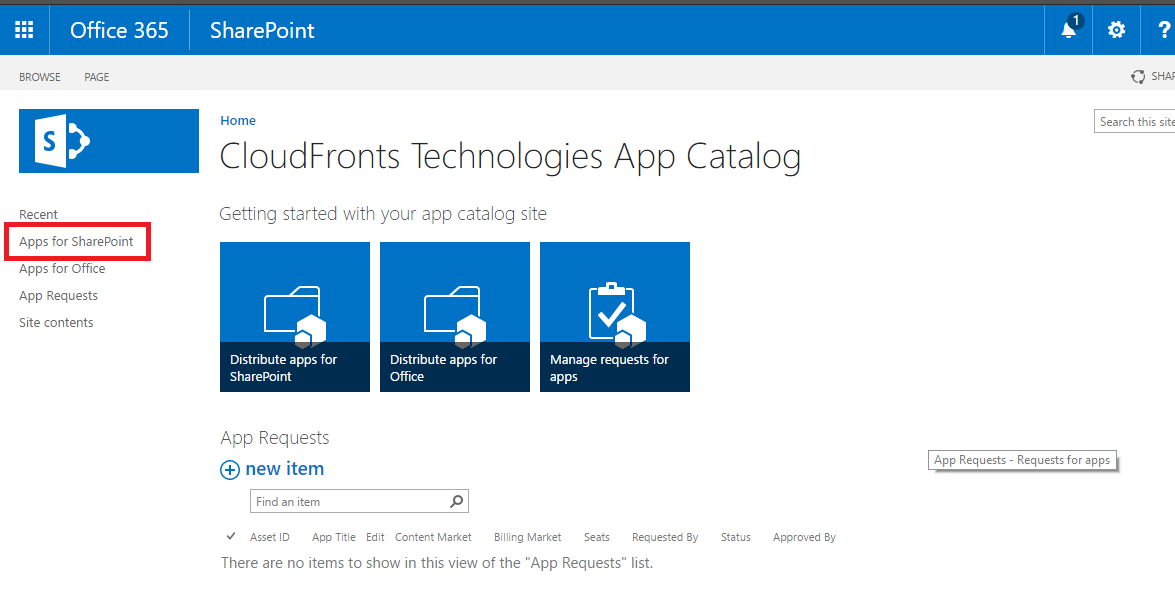Open Site contents in left navigation
The image size is (1175, 595).
[x=56, y=322]
